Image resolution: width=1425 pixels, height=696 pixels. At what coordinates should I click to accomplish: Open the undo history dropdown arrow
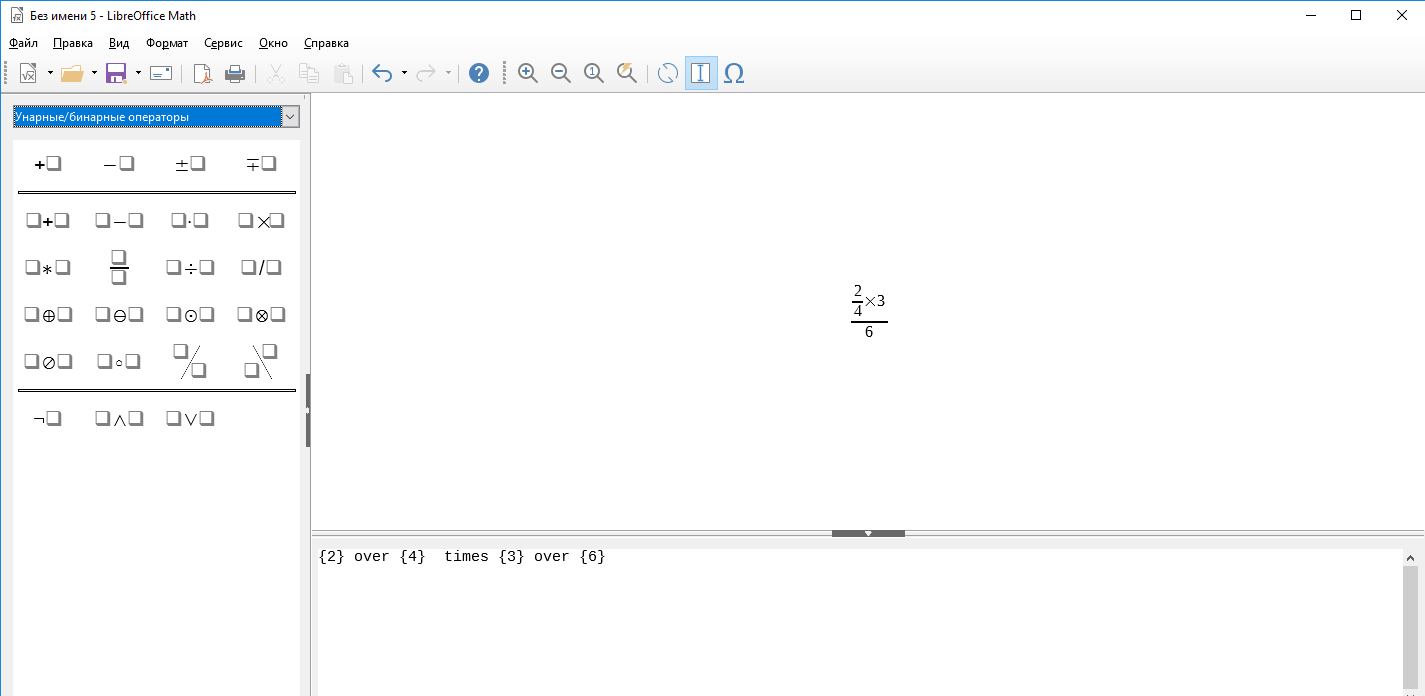tap(404, 73)
